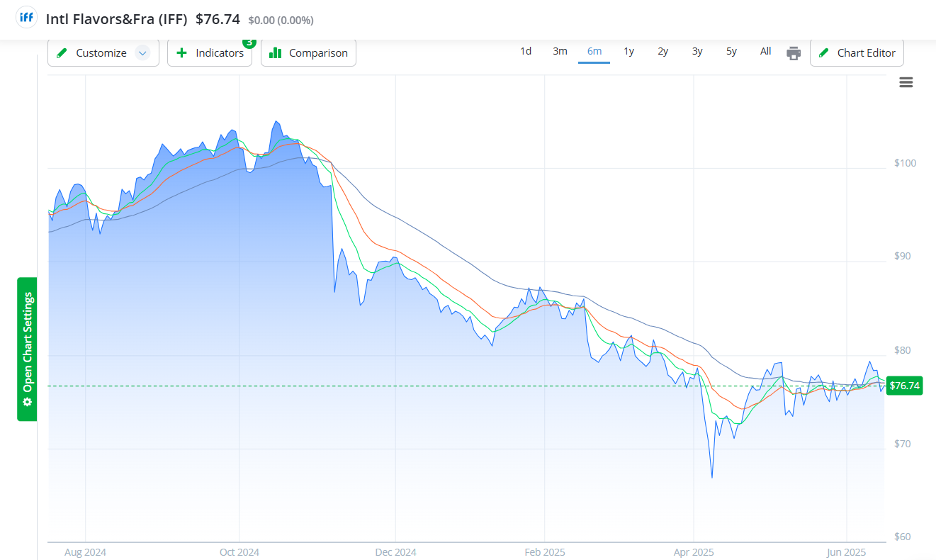Click the Intl Flavors&Fra (IFF) title

point(116,19)
